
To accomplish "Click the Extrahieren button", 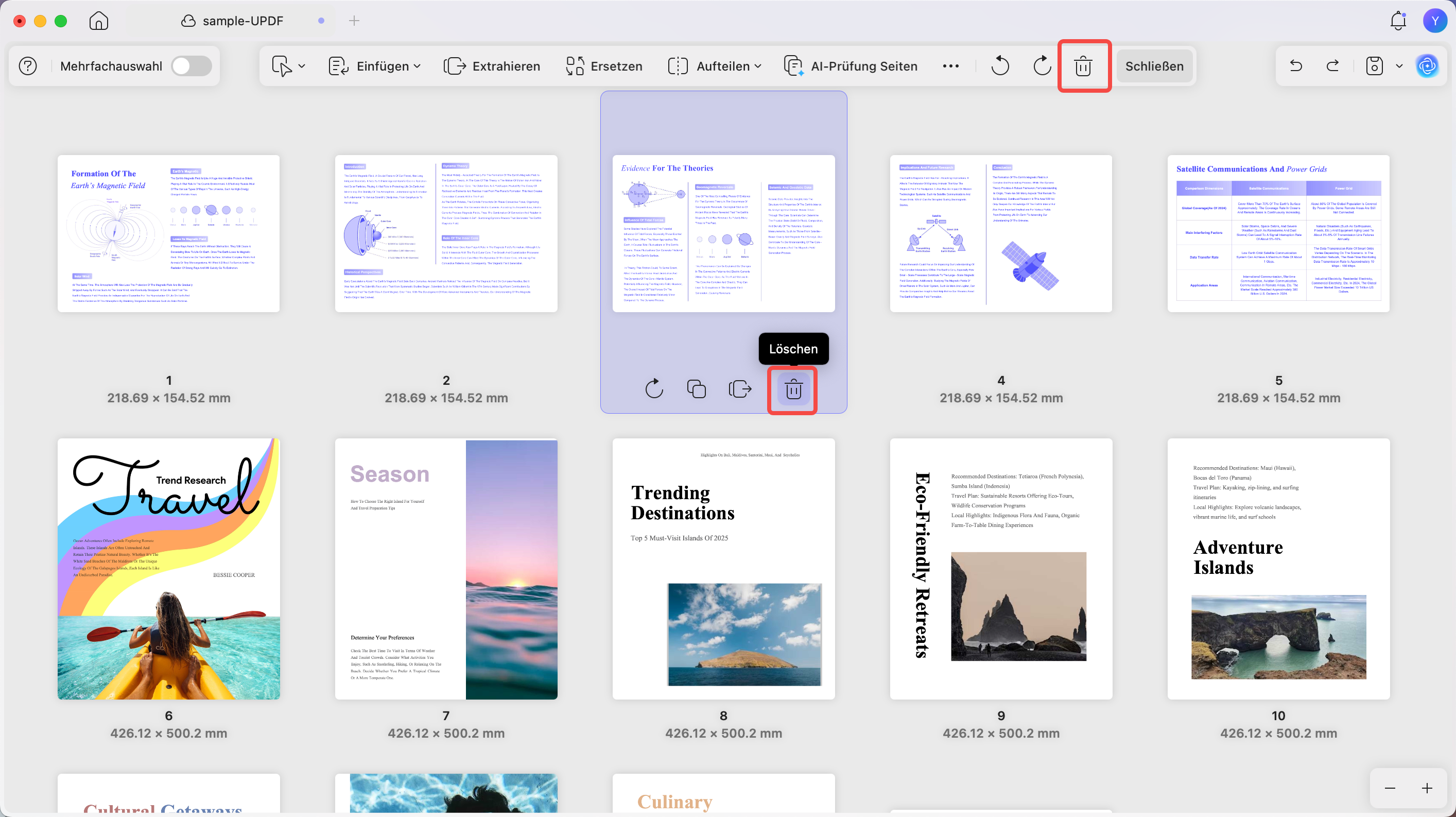I will coord(492,66).
